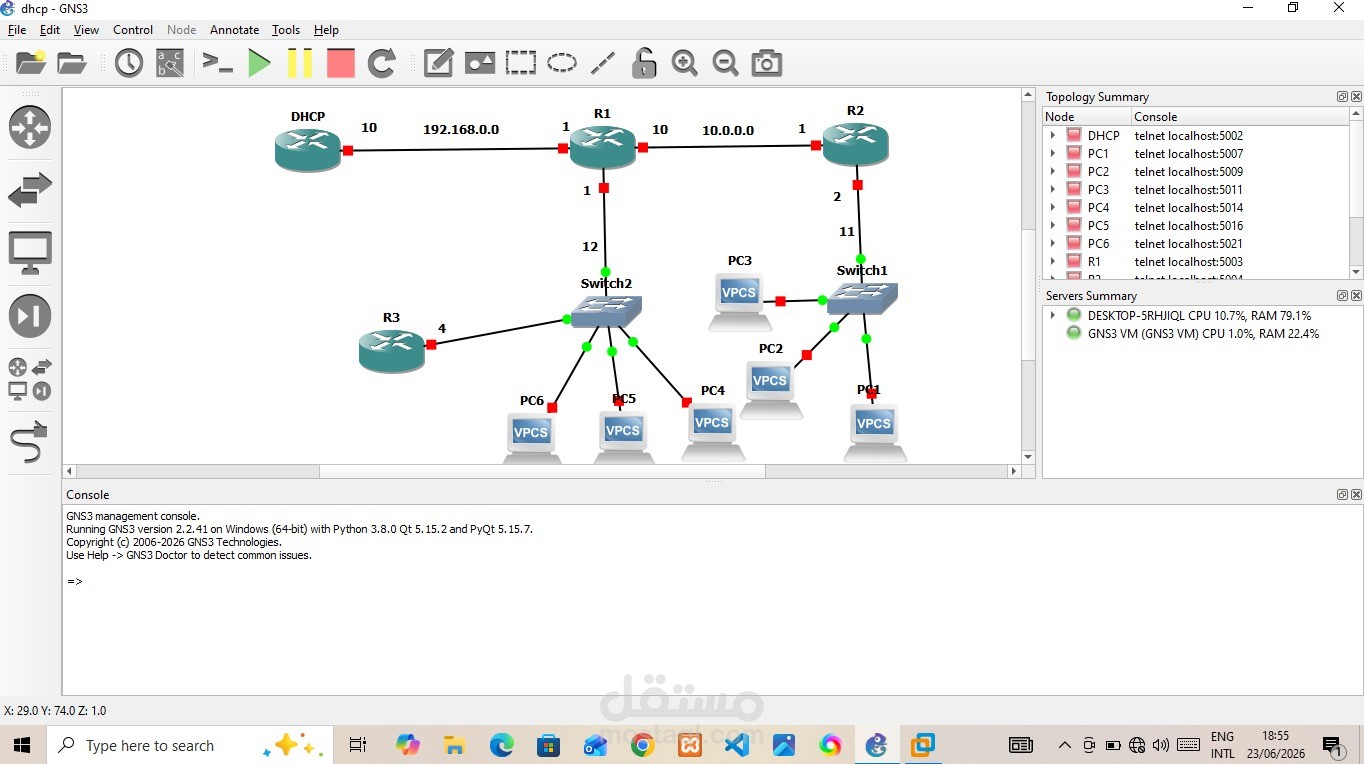The height and width of the screenshot is (764, 1364).
Task: Close the Topology Summary dock panel
Action: (x=1356, y=97)
